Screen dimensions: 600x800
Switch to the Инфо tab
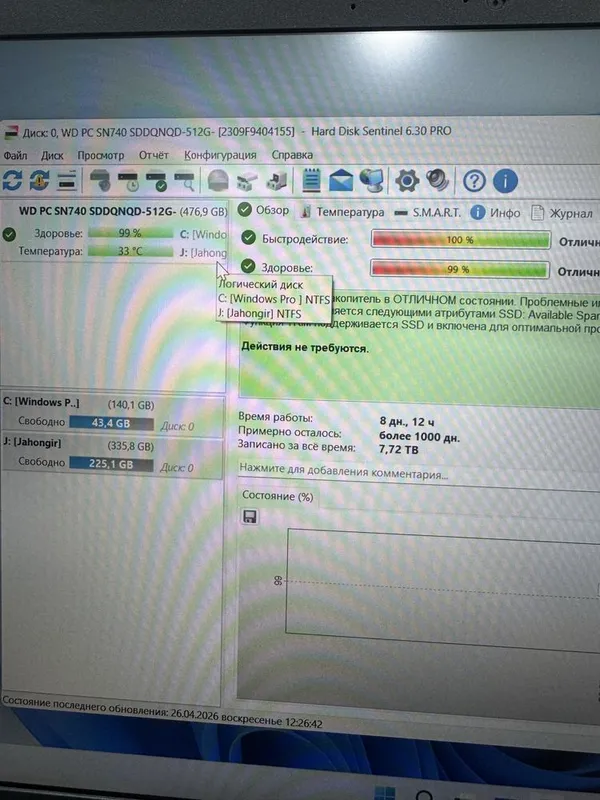tap(495, 213)
